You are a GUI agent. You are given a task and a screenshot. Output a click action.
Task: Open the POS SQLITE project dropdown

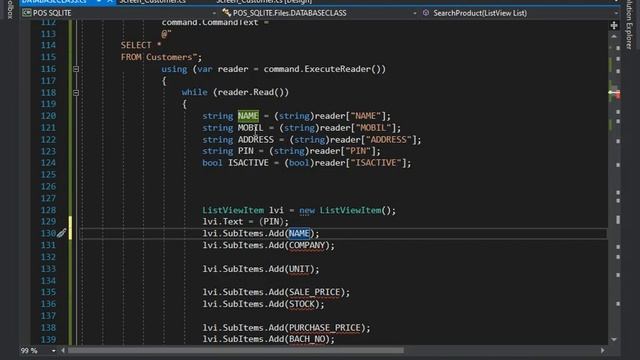coord(120,13)
